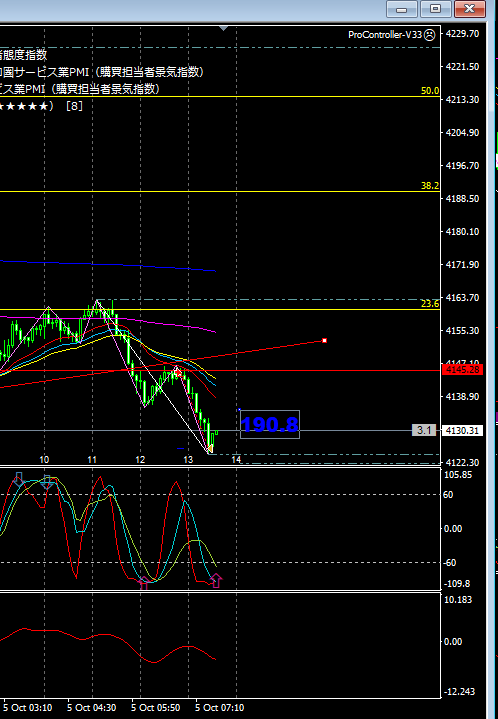Click the -12.243 lower indicator scale value
The width and height of the screenshot is (498, 719).
click(459, 691)
